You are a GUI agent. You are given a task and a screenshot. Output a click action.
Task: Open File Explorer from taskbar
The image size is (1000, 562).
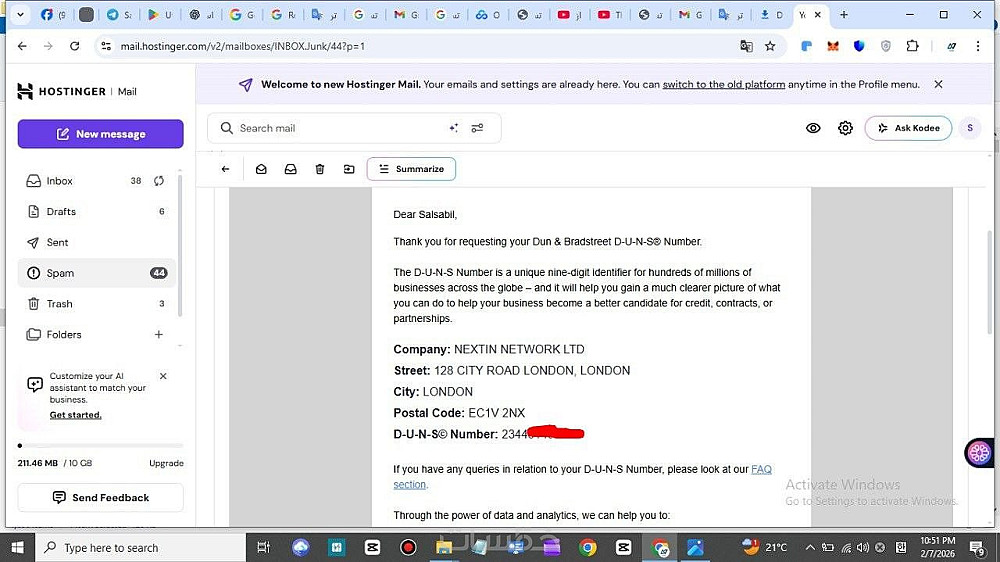[444, 547]
